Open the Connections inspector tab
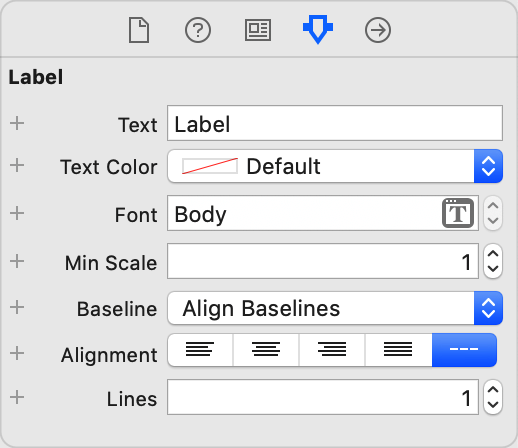518x448 pixels. pos(378,30)
